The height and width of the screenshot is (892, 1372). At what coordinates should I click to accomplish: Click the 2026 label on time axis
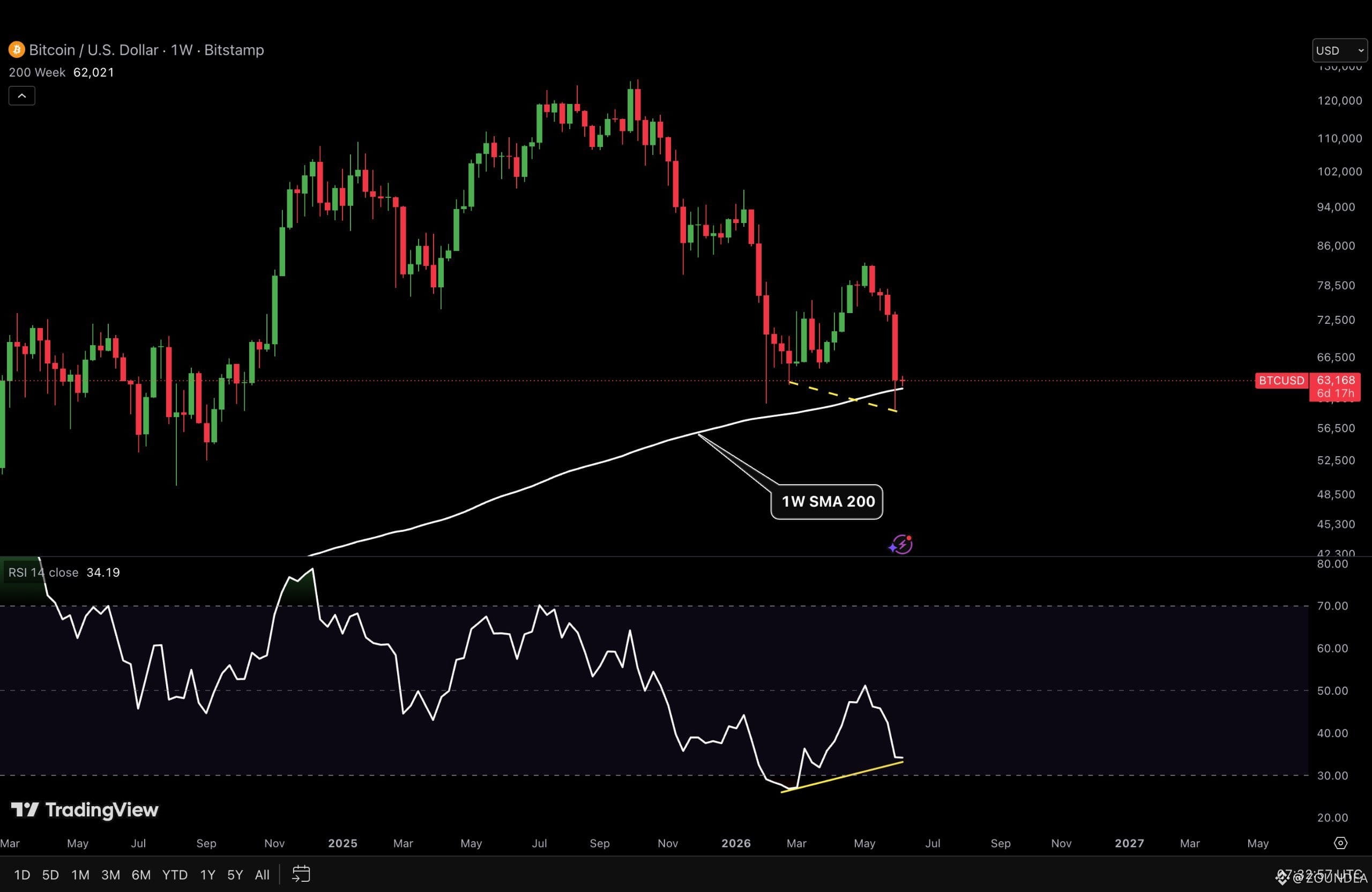[x=736, y=844]
